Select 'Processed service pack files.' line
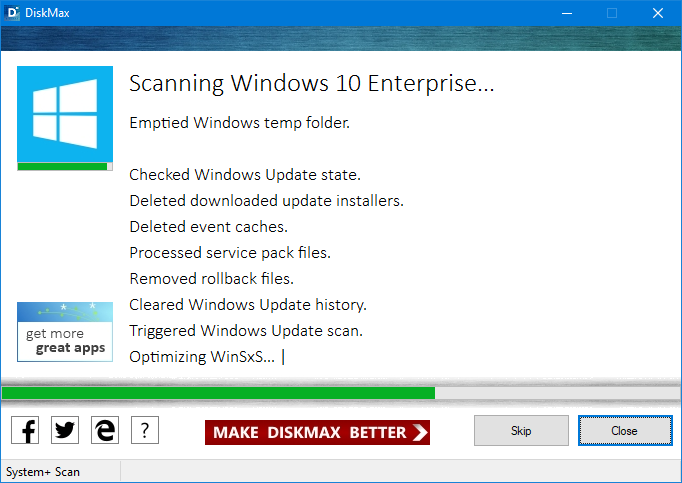Viewport: 682px width, 483px height. [230, 253]
